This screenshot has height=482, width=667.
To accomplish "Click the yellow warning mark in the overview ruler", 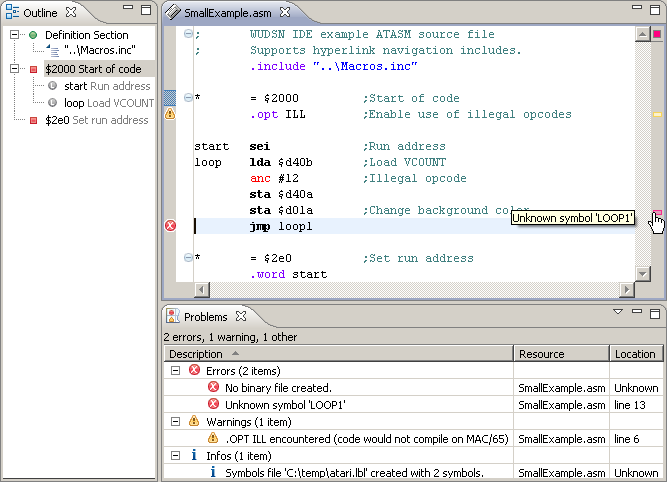I will (657, 115).
